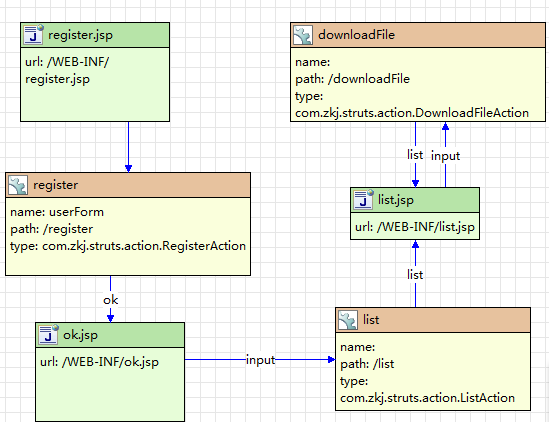This screenshot has width=549, height=422.
Task: Click 'url: /WEB-INF/ok.jsp' text
Action: click(99, 362)
